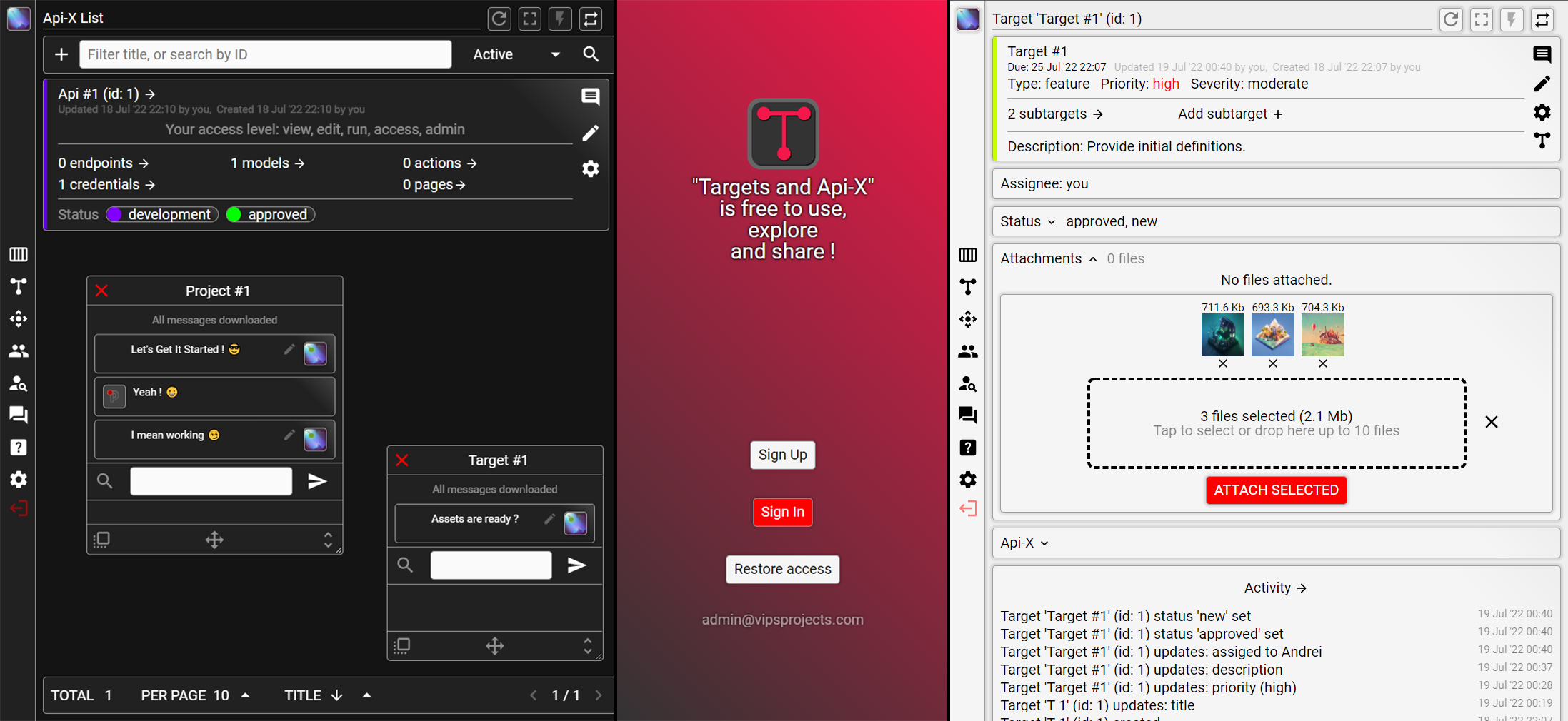Clear the 3 selected files with the X
The image size is (1568, 721).
click(x=1492, y=423)
